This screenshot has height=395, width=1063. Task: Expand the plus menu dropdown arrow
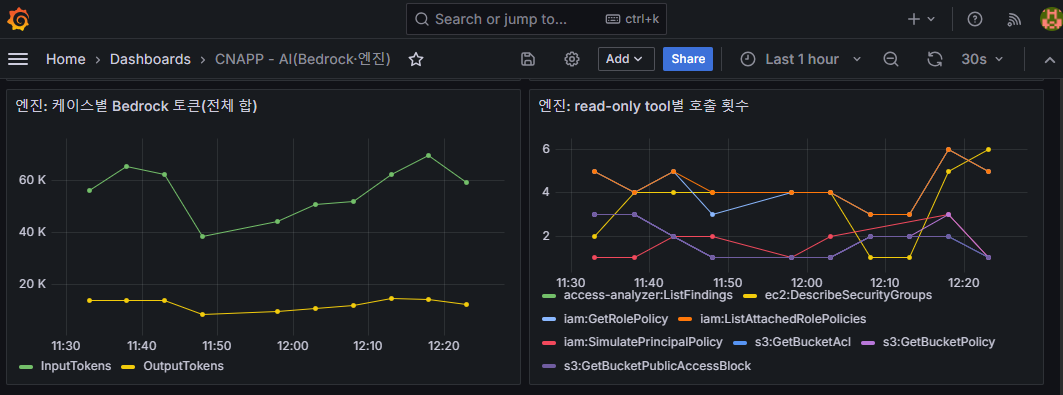(931, 19)
